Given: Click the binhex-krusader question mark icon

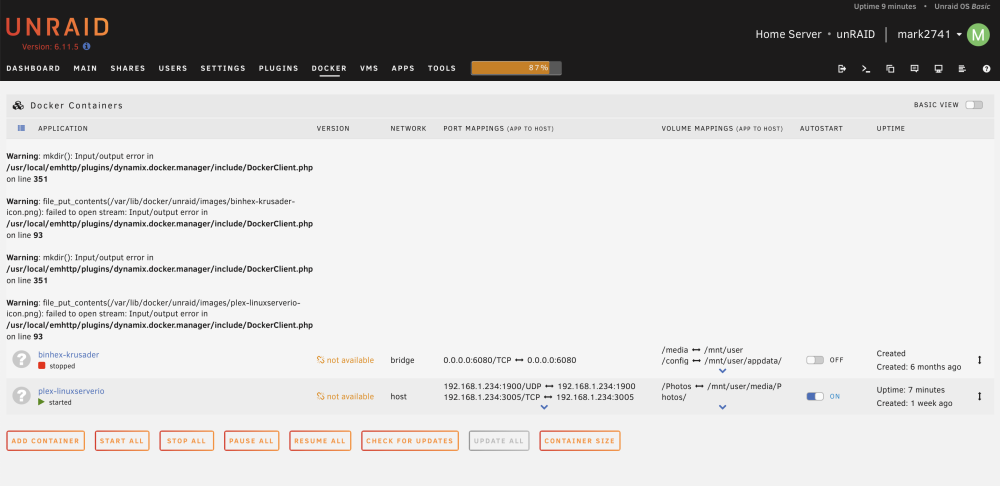Looking at the screenshot, I should 22,360.
